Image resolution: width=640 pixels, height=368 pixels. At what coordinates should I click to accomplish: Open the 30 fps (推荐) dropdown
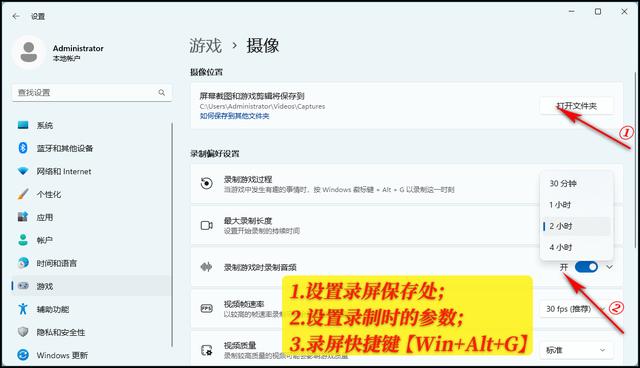(x=576, y=309)
